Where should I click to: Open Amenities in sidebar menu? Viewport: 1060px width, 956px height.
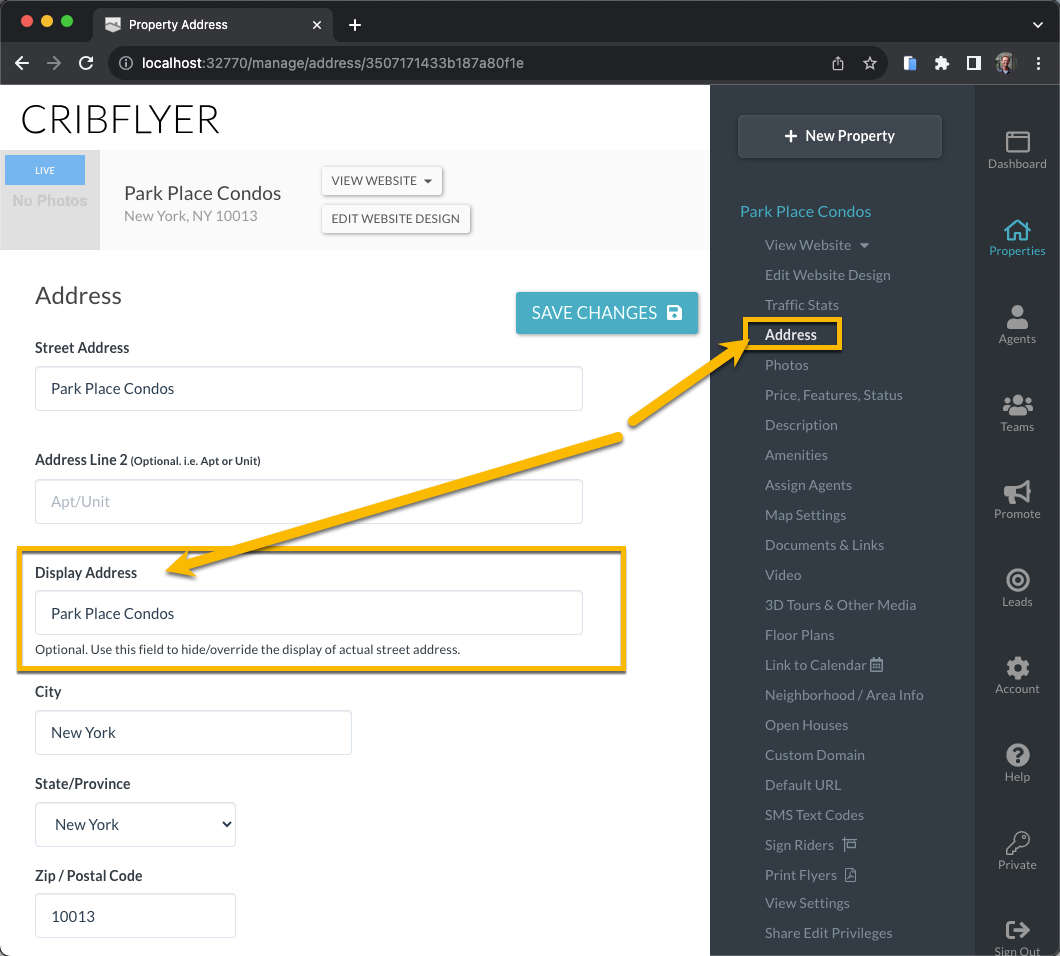coord(796,455)
